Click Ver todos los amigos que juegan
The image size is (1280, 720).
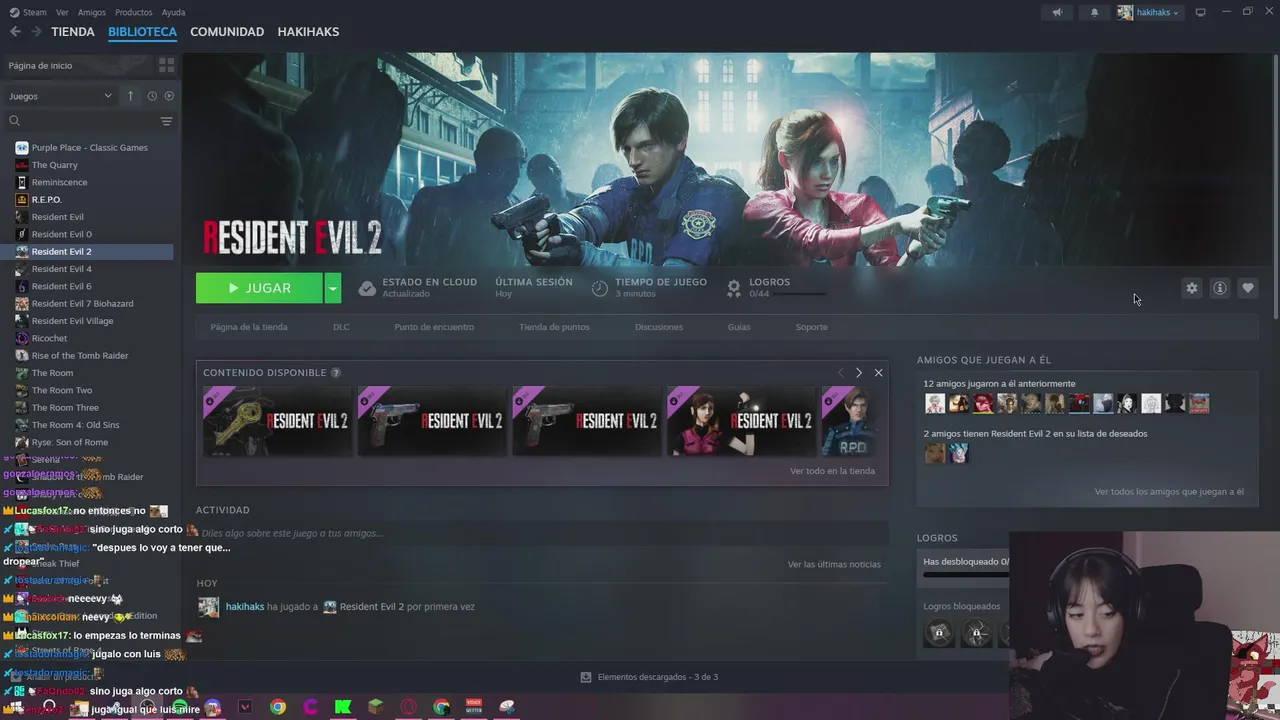[1169, 492]
